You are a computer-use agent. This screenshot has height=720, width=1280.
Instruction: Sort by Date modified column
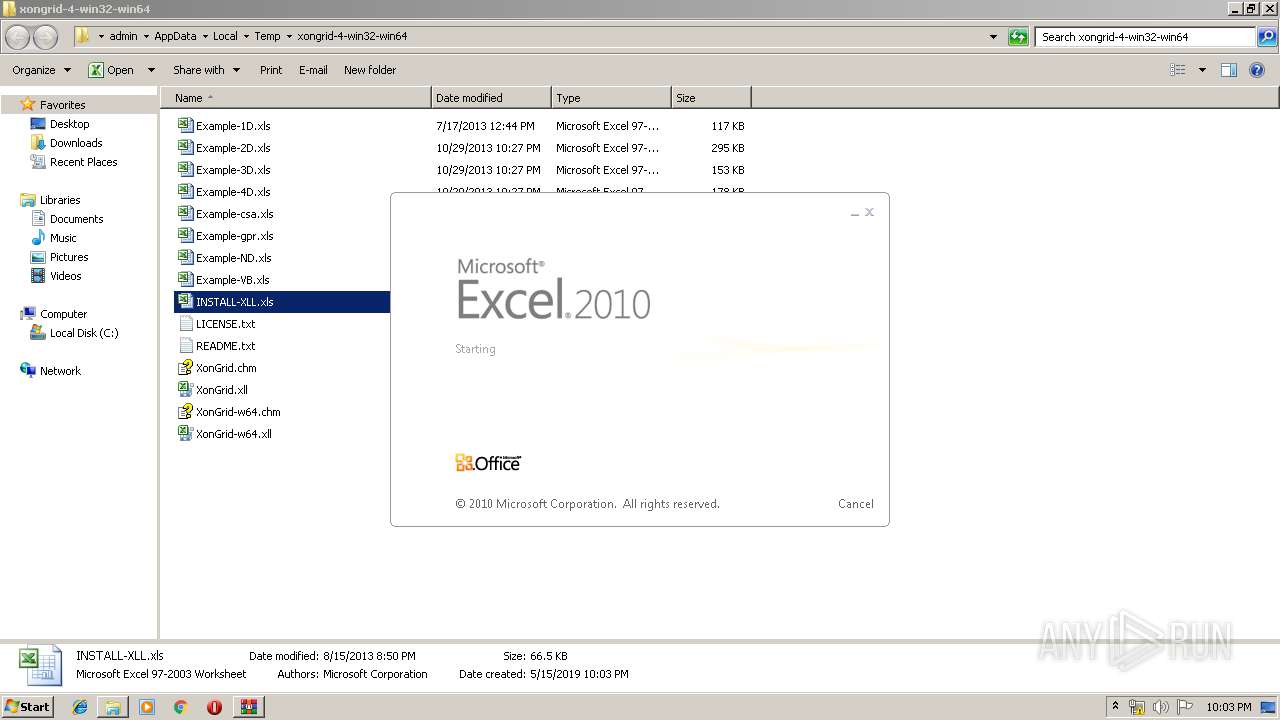click(491, 98)
